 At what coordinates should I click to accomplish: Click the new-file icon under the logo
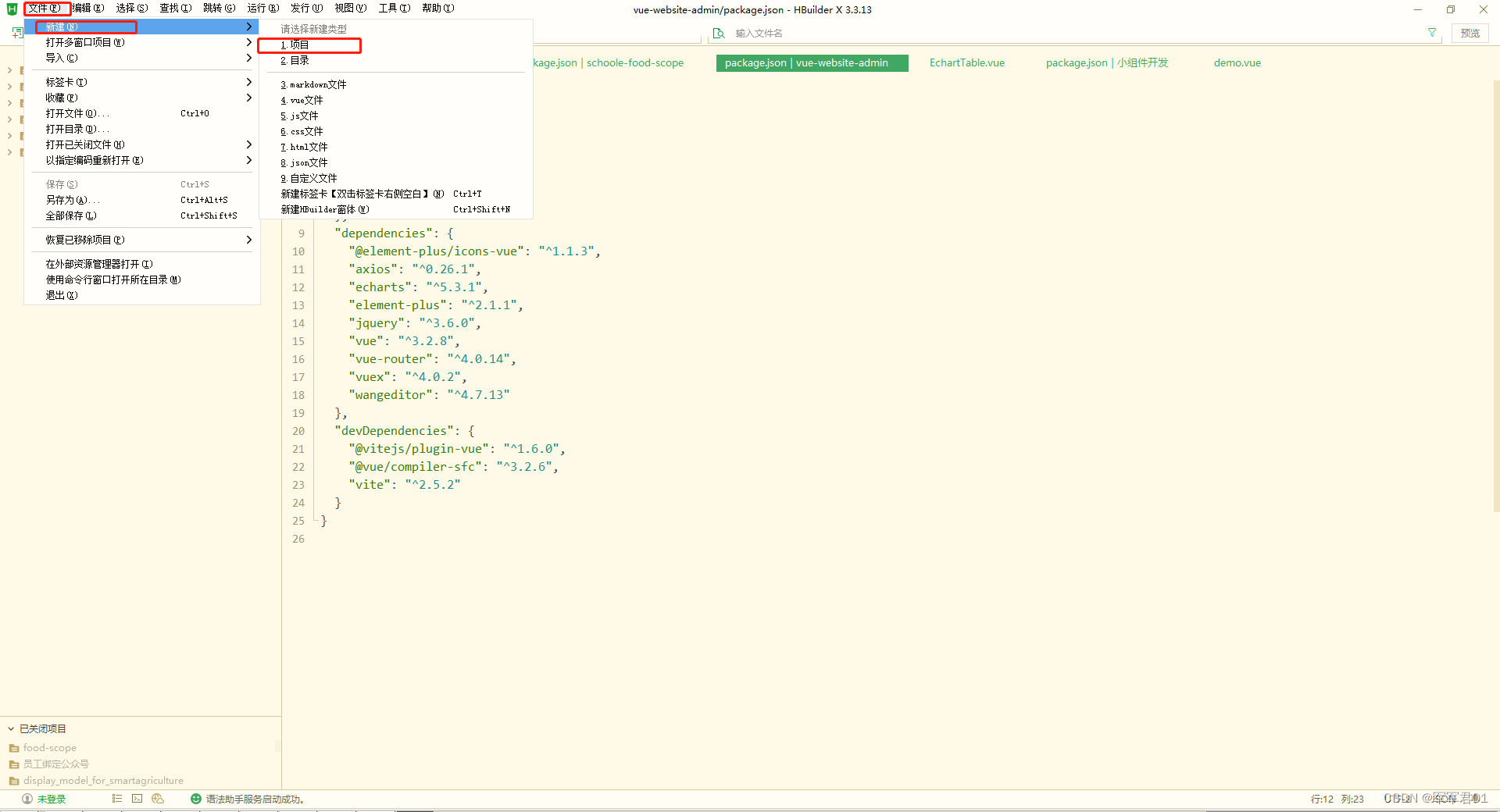17,33
